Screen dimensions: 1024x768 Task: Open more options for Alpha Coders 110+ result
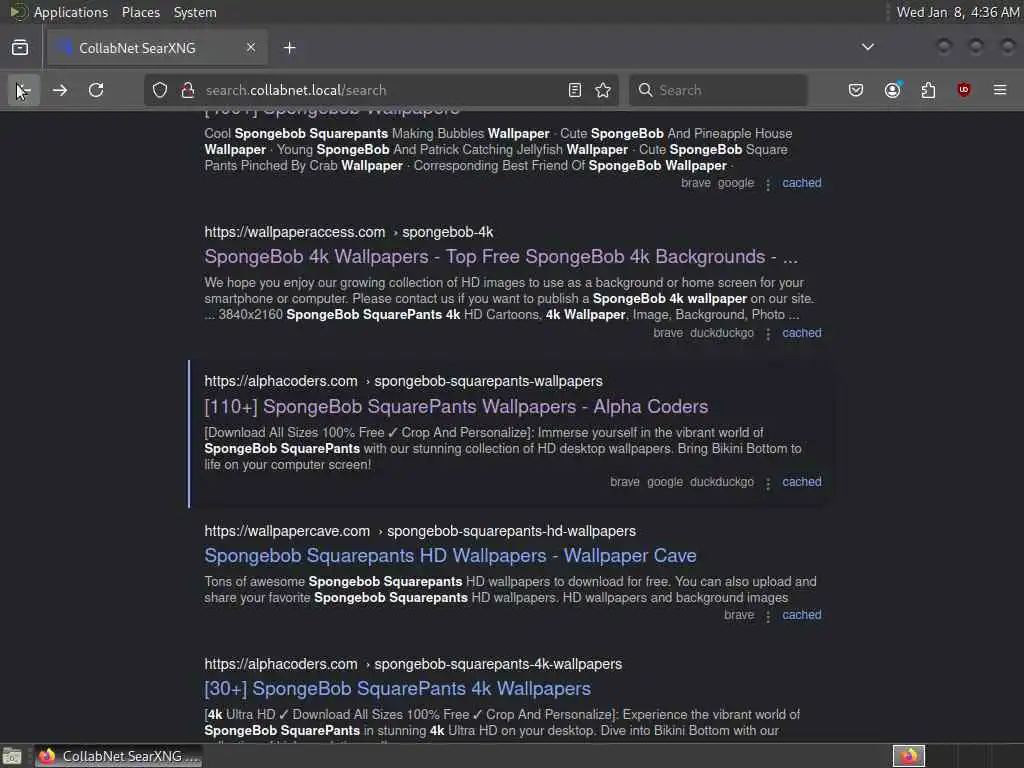click(768, 483)
